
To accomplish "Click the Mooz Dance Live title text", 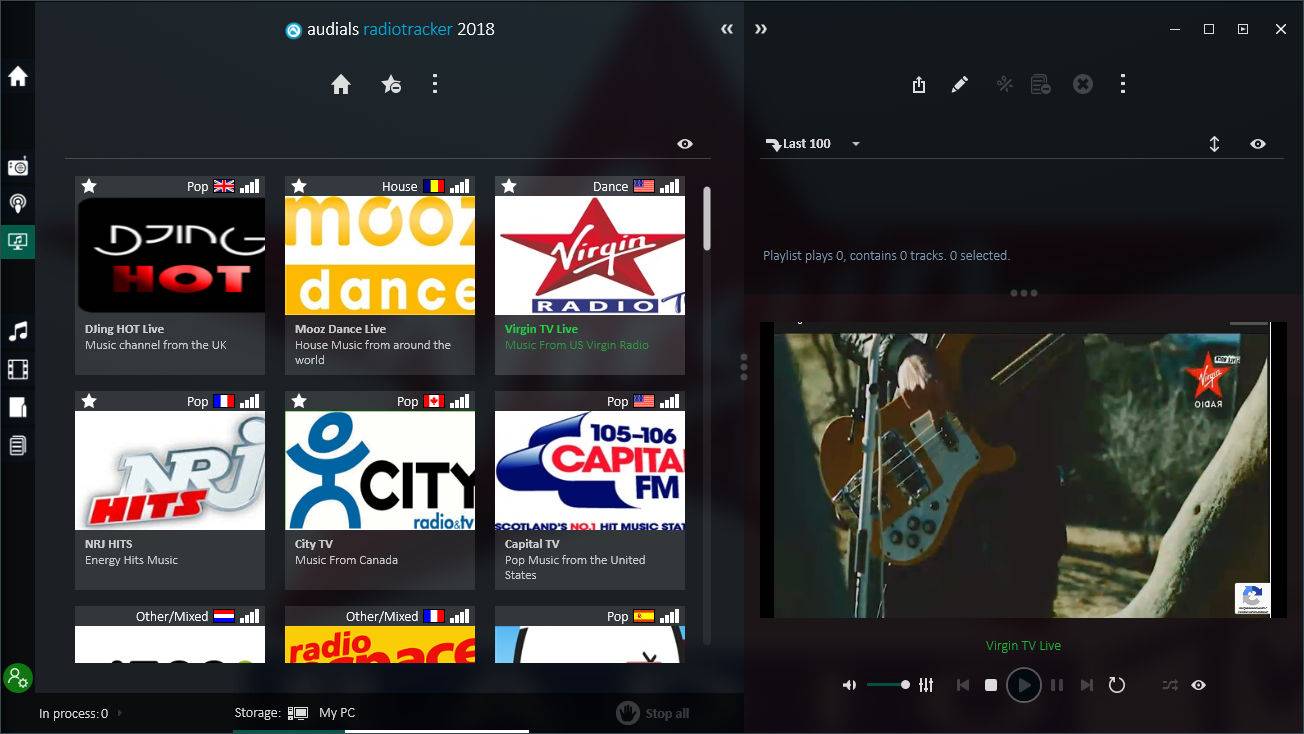I will [340, 329].
